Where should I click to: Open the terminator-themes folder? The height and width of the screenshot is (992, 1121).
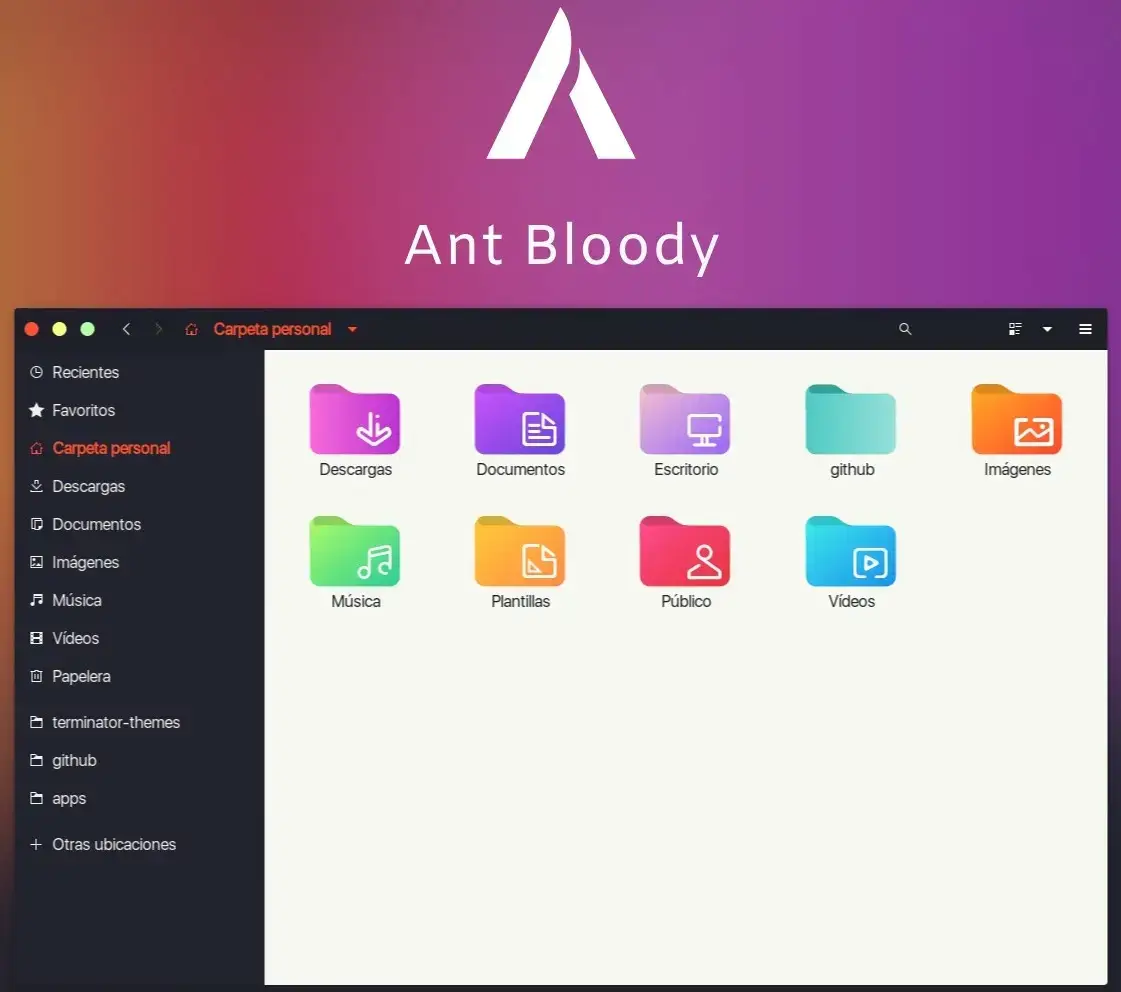pyautogui.click(x=116, y=722)
